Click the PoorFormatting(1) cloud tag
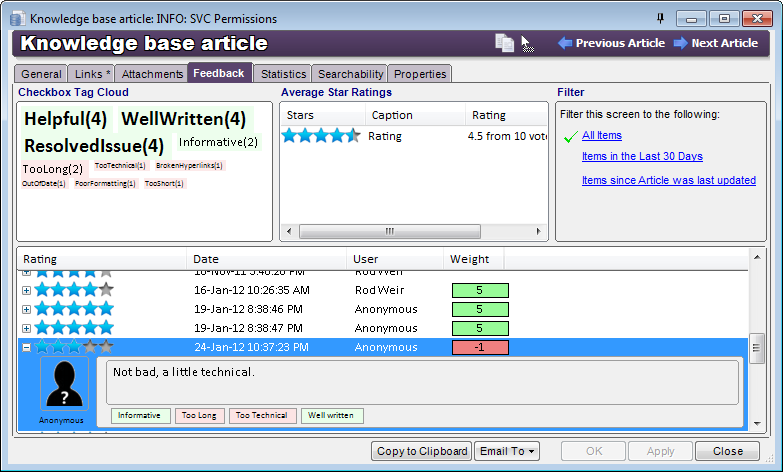 tap(105, 184)
